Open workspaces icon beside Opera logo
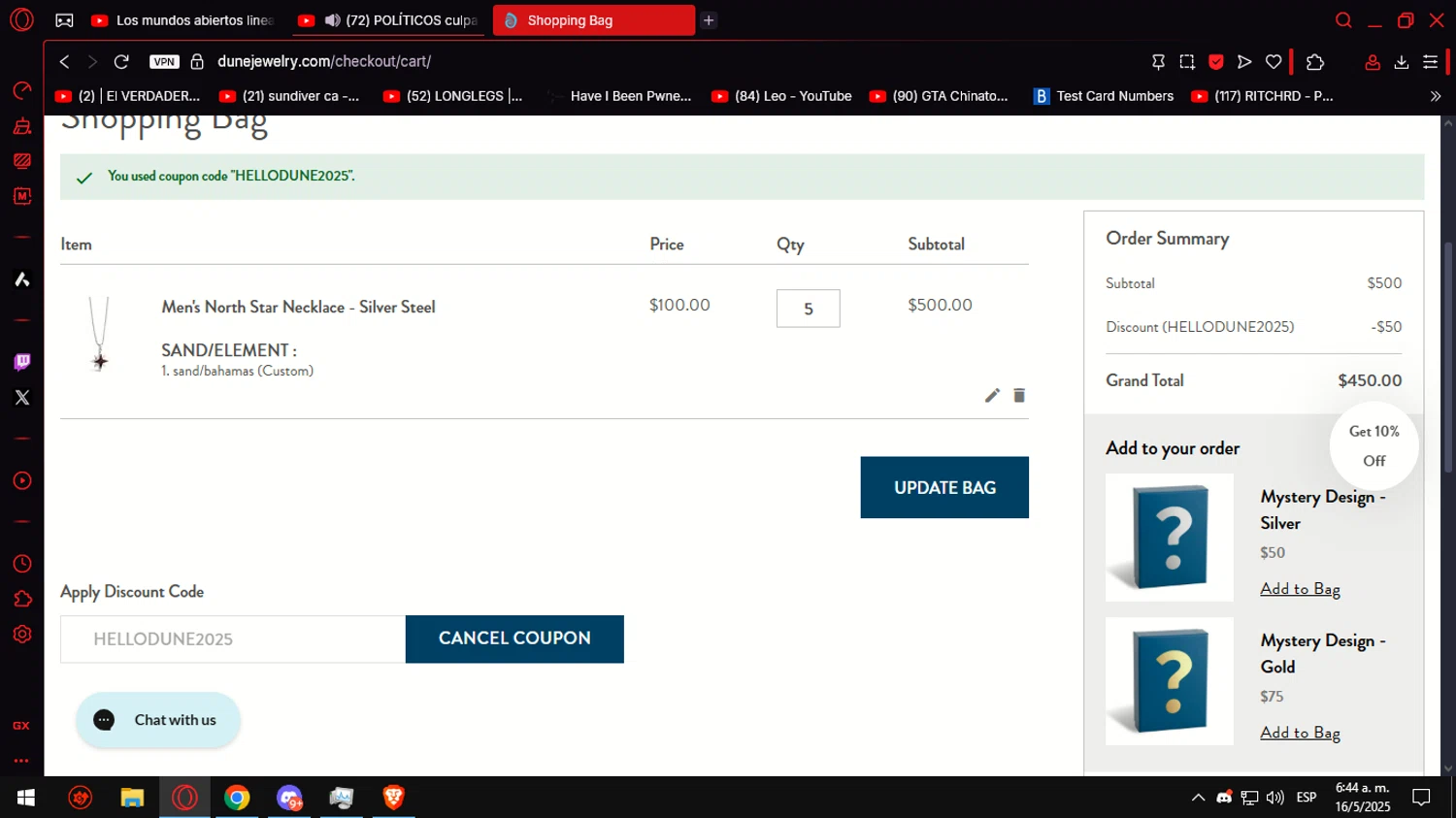 pos(64,20)
